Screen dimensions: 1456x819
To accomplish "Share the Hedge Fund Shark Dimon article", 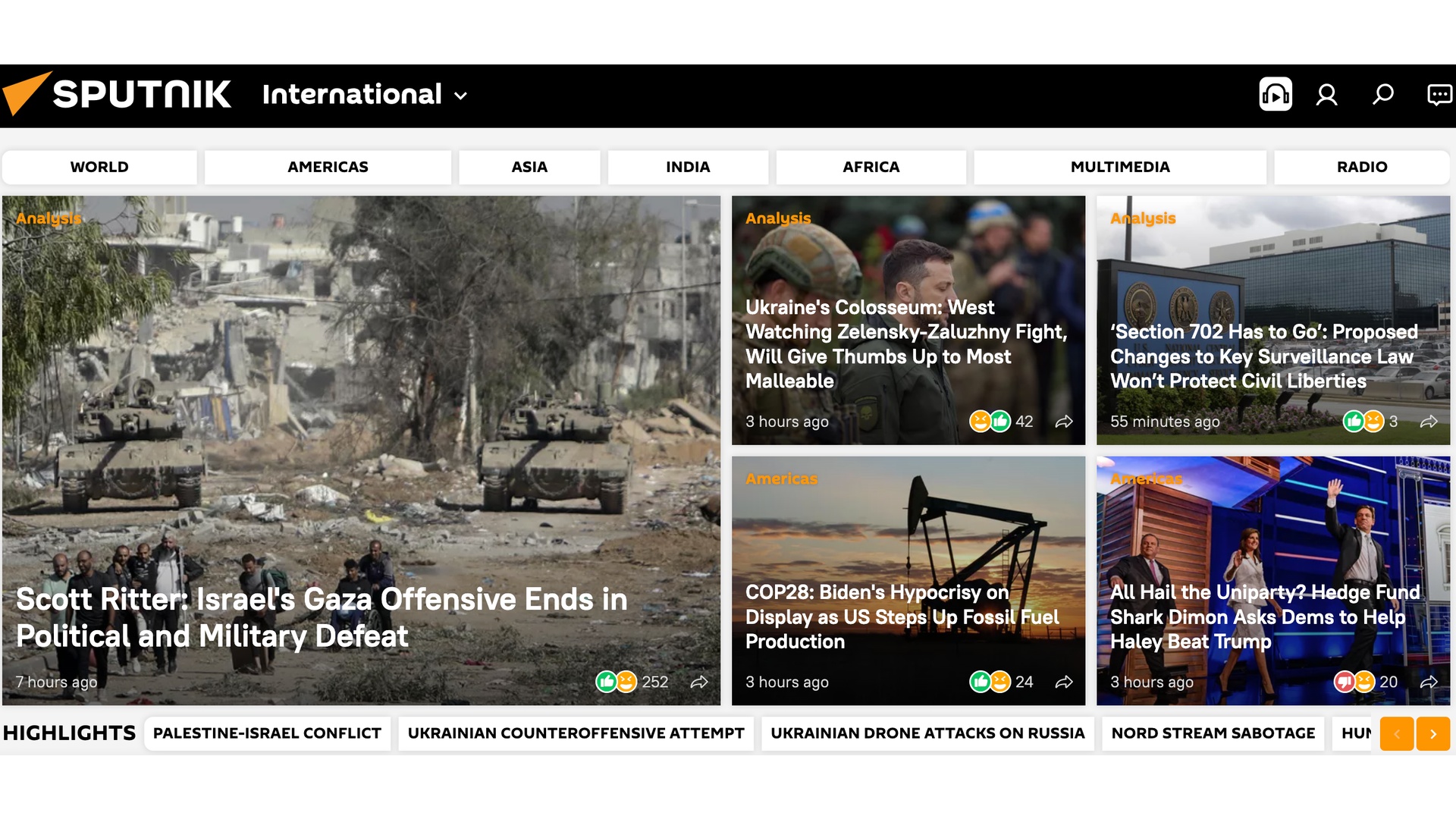I will point(1429,682).
